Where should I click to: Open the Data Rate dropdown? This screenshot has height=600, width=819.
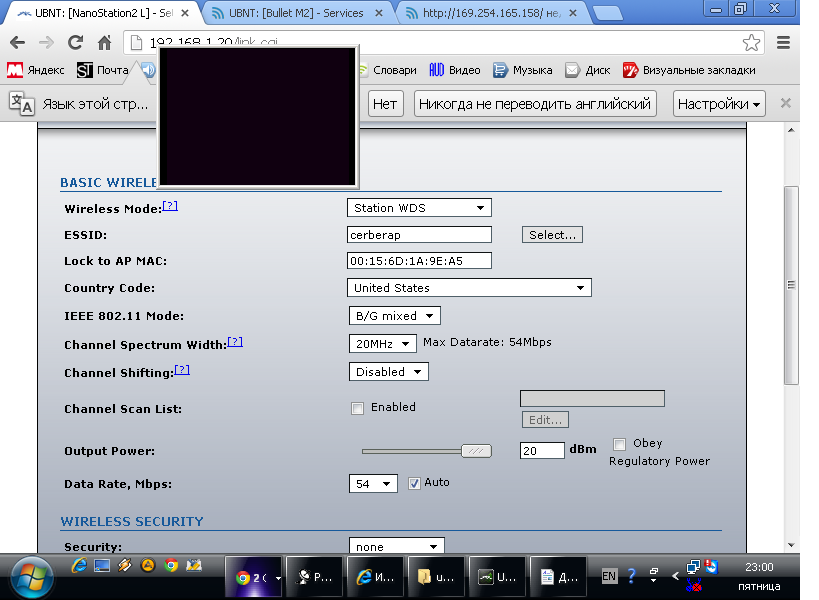(x=373, y=484)
